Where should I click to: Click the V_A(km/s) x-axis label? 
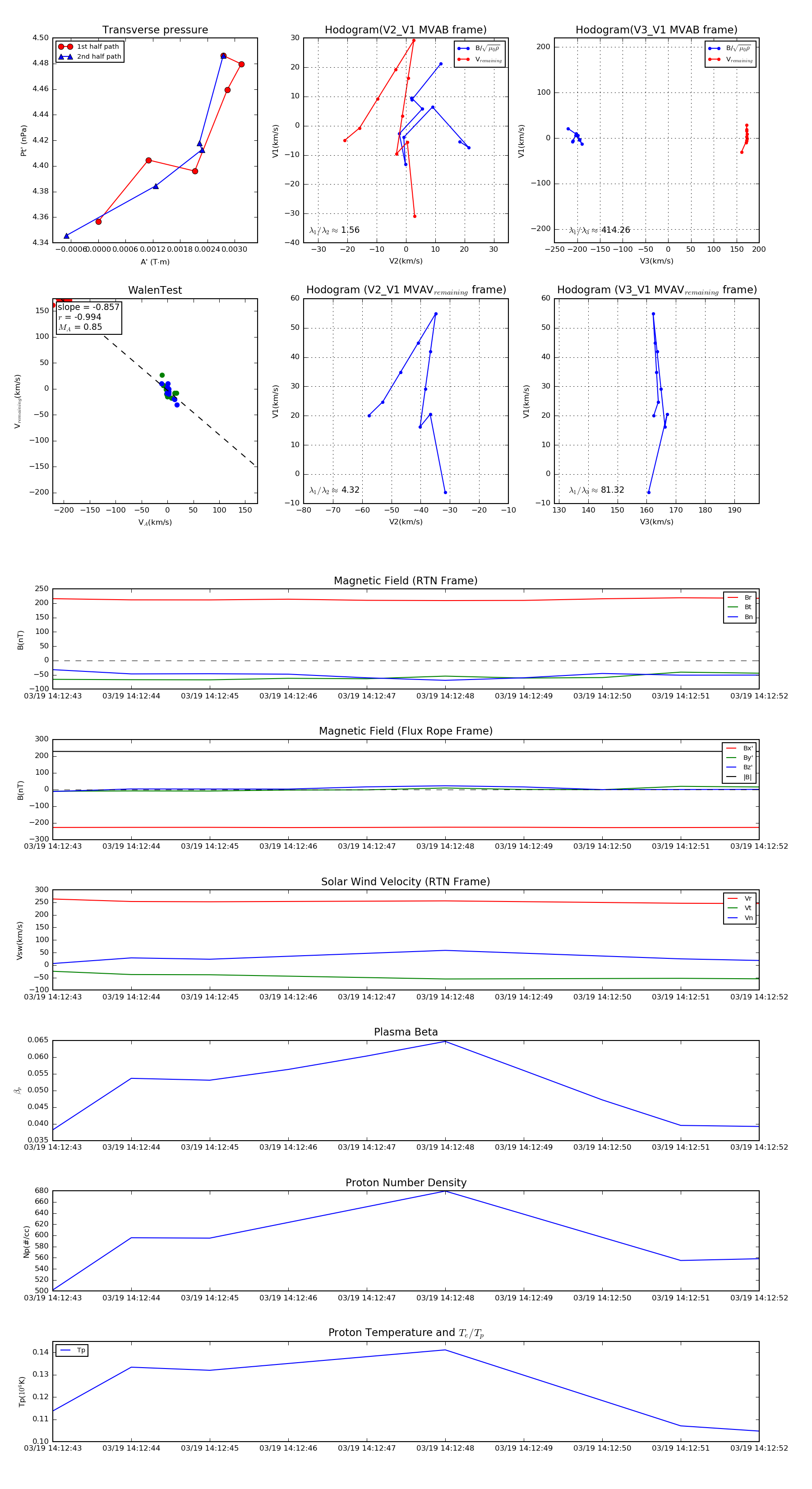pyautogui.click(x=155, y=523)
